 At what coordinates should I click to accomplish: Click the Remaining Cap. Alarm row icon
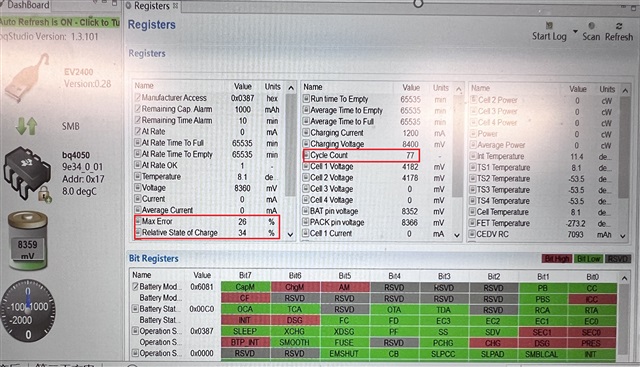[x=138, y=109]
